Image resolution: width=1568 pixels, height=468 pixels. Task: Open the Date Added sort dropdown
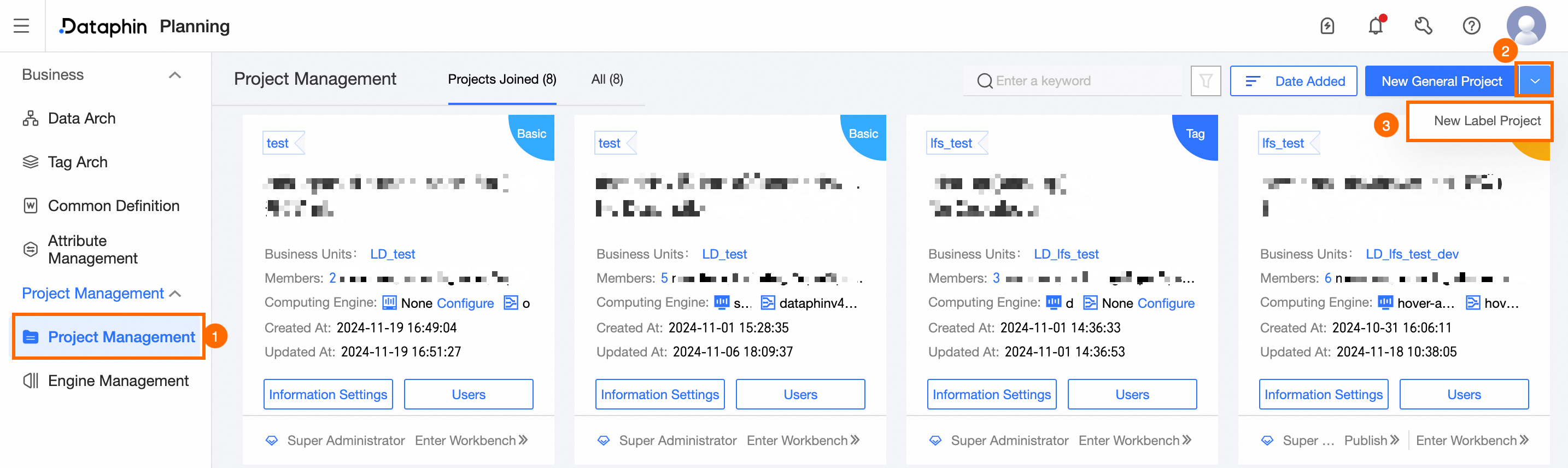pos(1293,81)
